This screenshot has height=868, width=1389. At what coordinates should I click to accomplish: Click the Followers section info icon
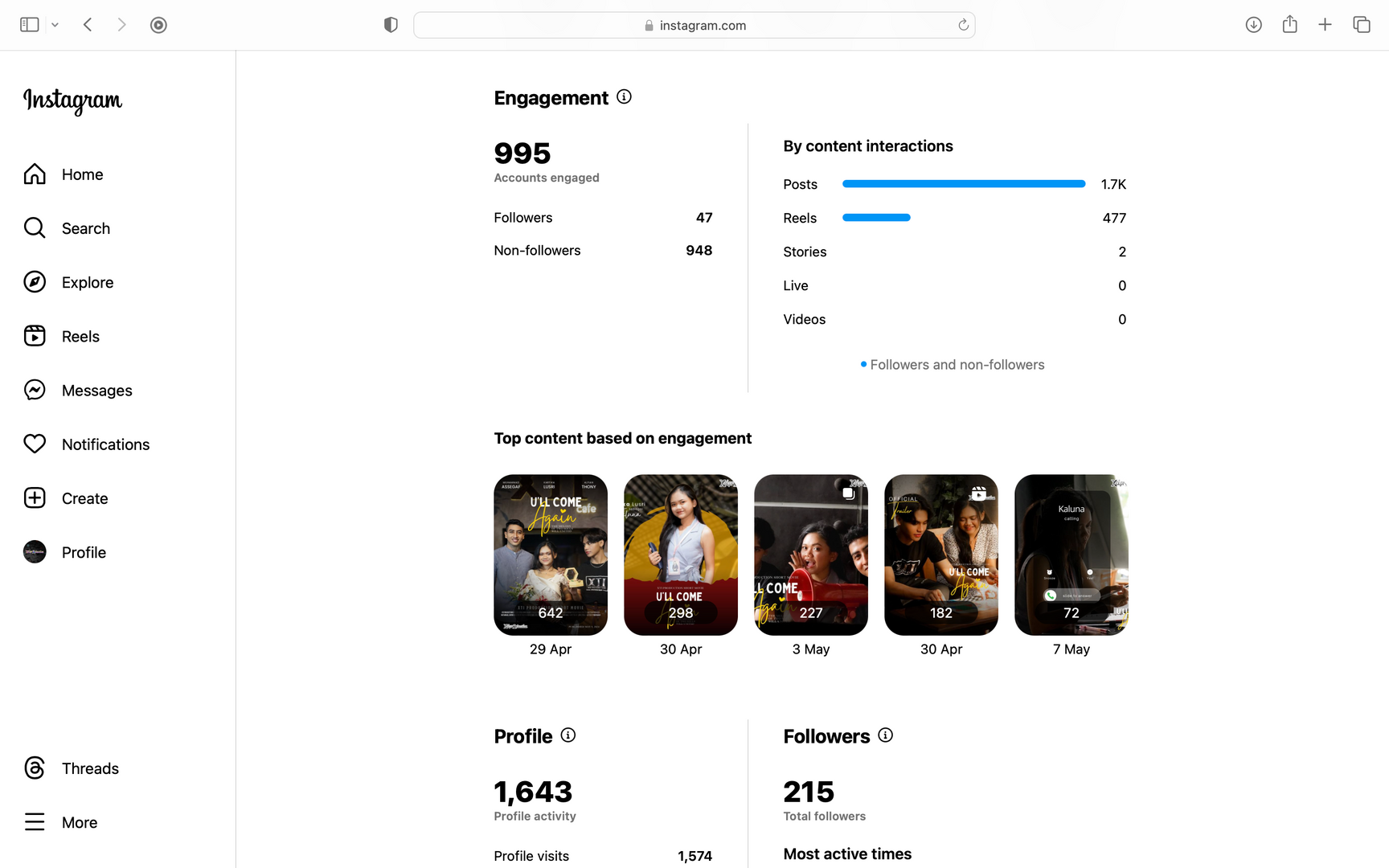click(x=885, y=735)
